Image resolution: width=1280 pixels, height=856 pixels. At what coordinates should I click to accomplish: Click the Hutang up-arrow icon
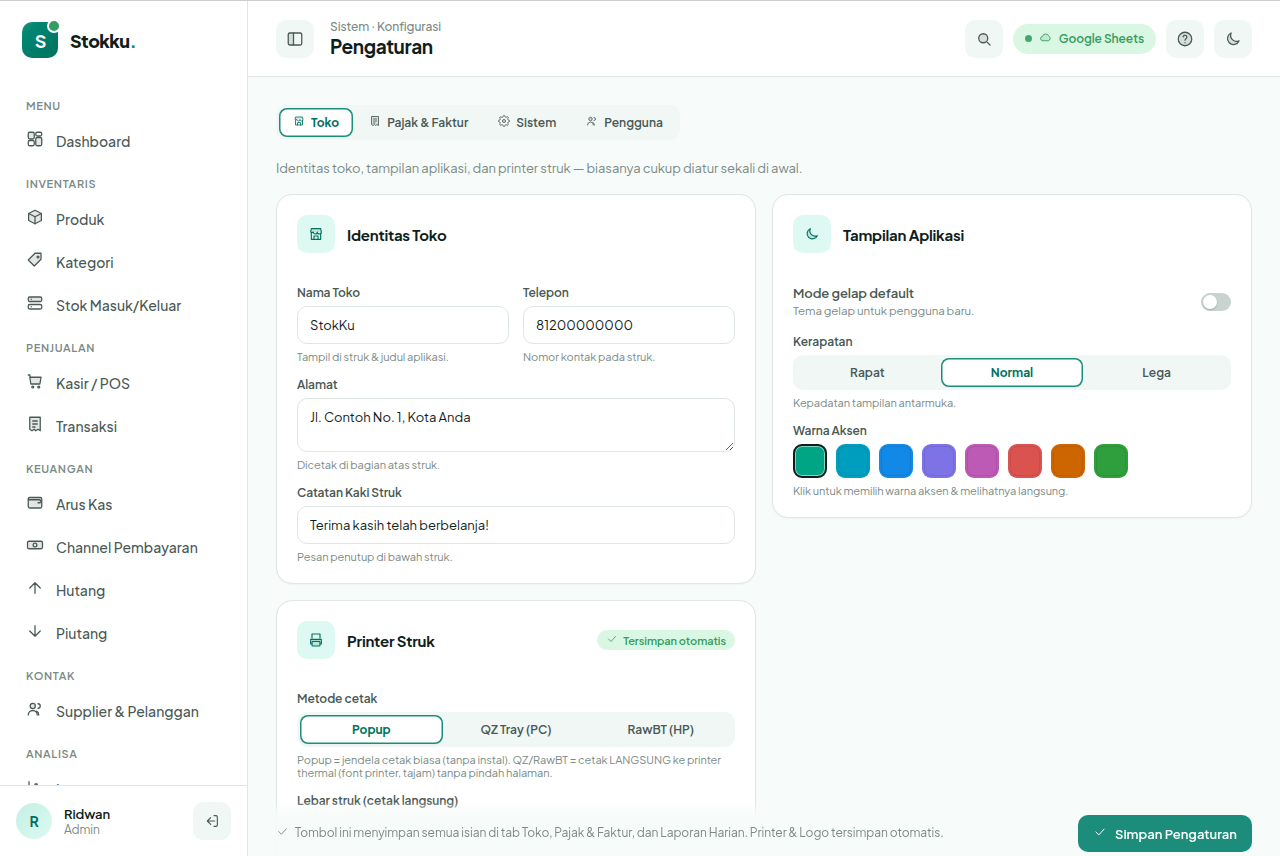(35, 588)
